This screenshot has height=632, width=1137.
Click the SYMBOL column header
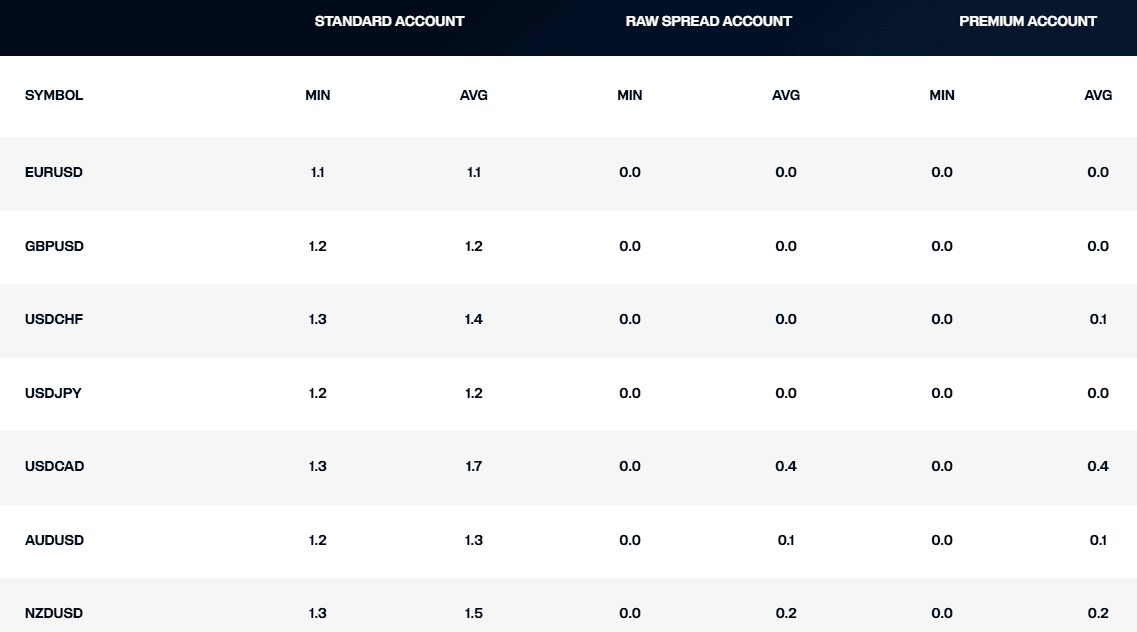(54, 96)
